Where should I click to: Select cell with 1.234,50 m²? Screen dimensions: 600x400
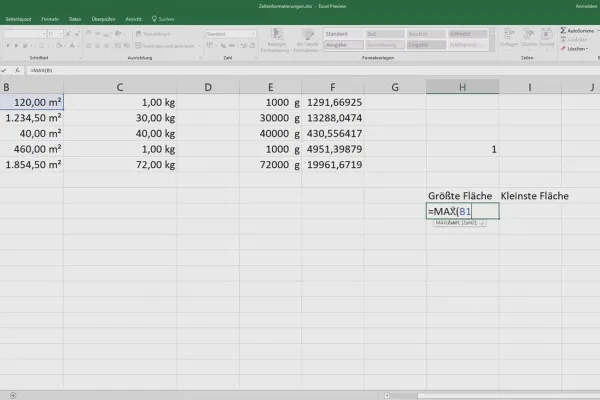pyautogui.click(x=31, y=118)
